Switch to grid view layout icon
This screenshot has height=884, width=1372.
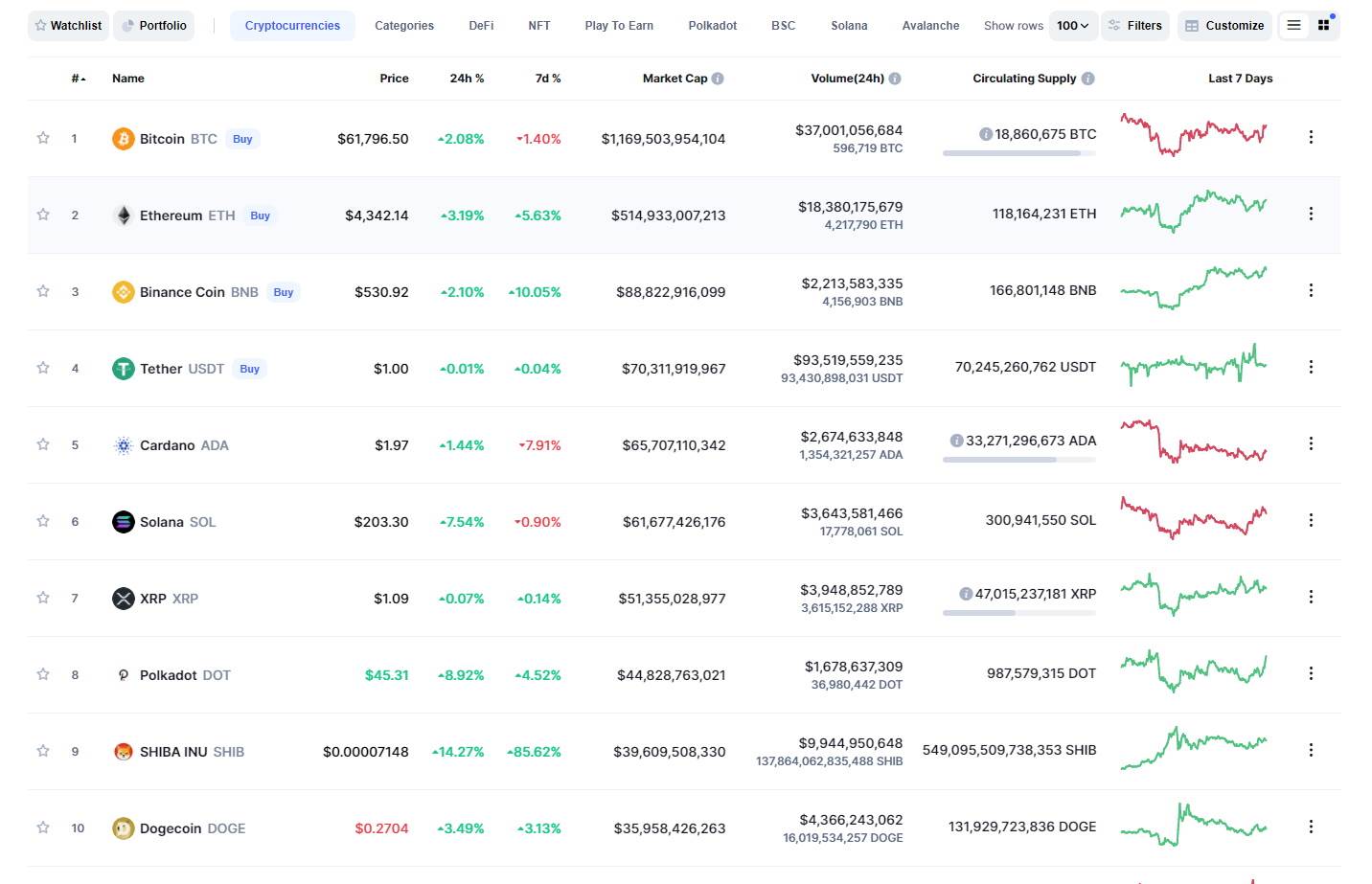click(1324, 26)
